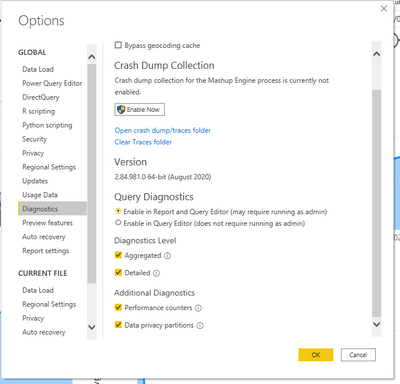Click the info icon beside Data privacy partitions
This screenshot has width=400, height=384.
pyautogui.click(x=200, y=326)
